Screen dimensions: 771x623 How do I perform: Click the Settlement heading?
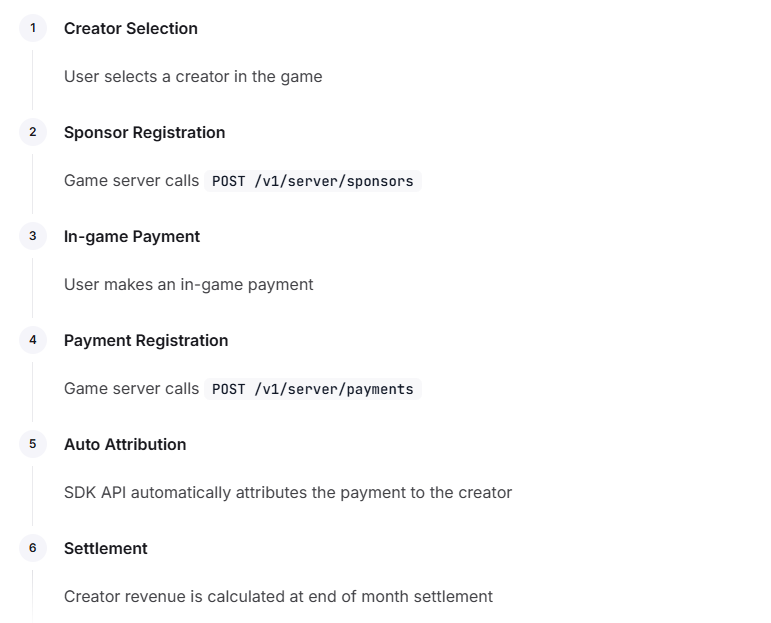106,548
